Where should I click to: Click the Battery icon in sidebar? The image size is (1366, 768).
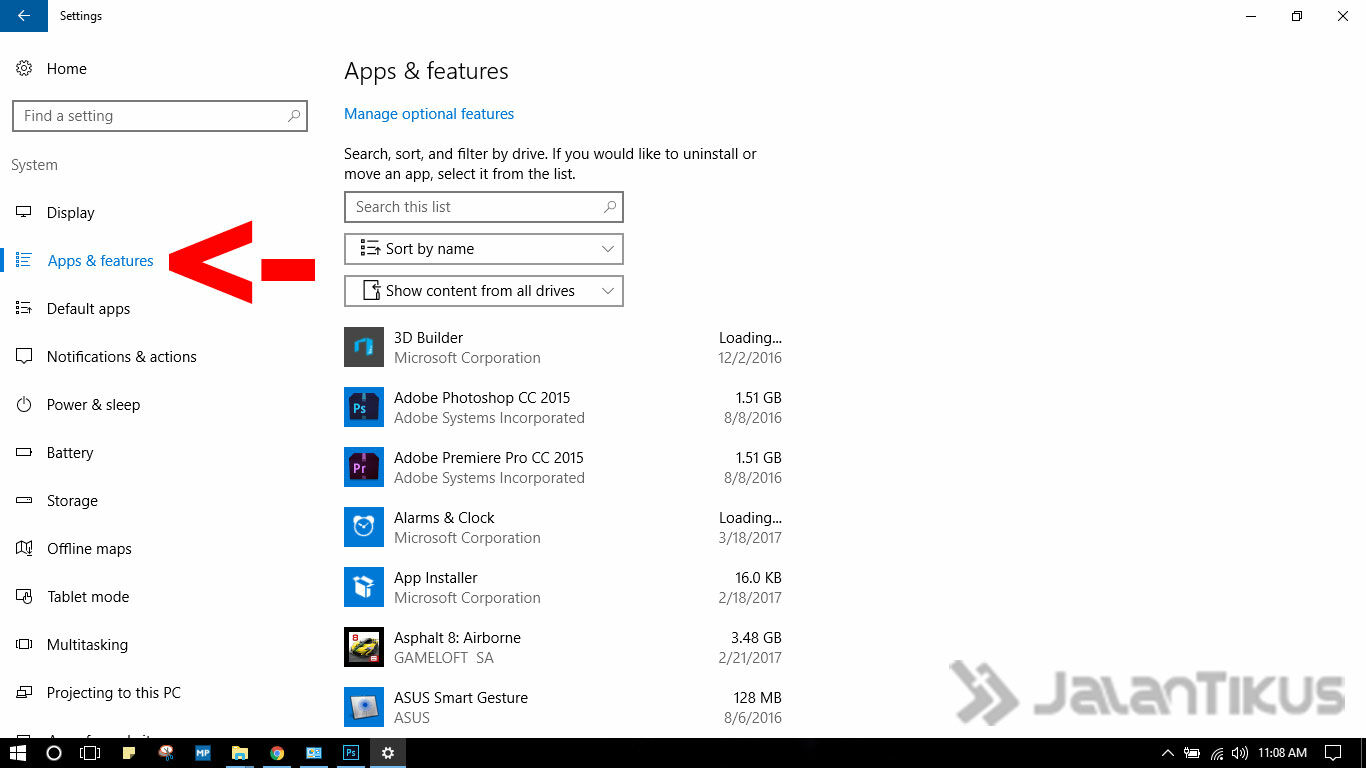pyautogui.click(x=24, y=452)
